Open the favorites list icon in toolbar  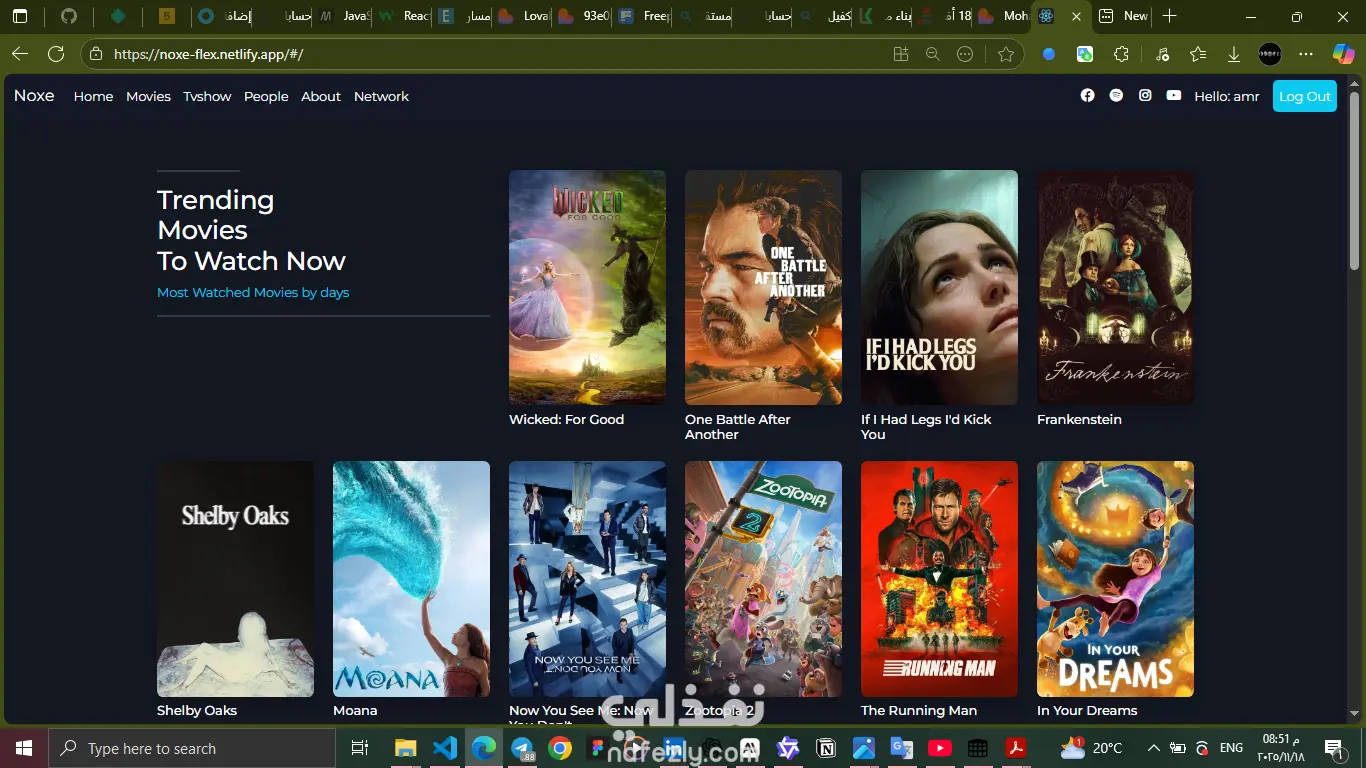(x=1198, y=54)
